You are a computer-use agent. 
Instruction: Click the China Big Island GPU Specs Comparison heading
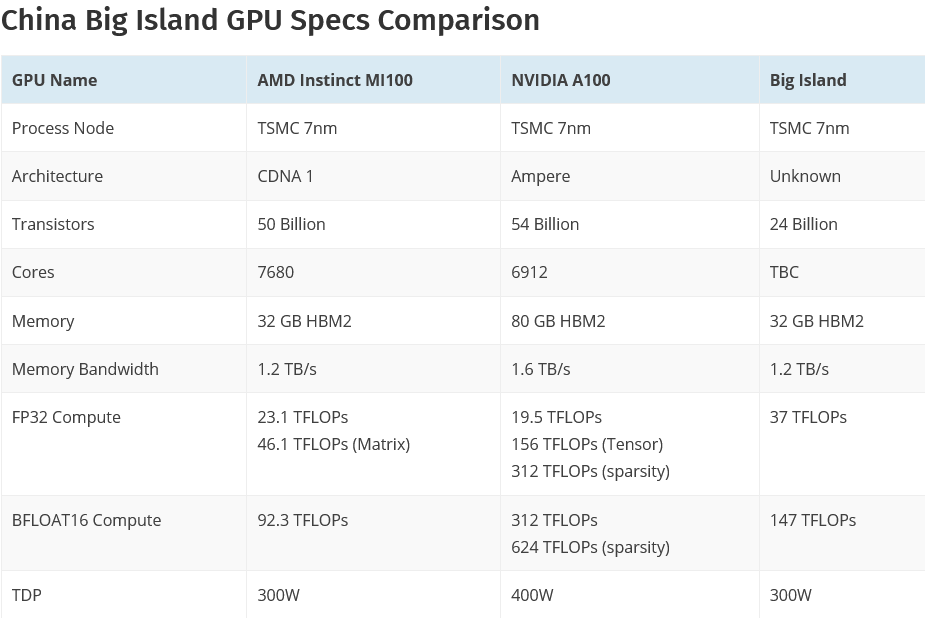(270, 20)
